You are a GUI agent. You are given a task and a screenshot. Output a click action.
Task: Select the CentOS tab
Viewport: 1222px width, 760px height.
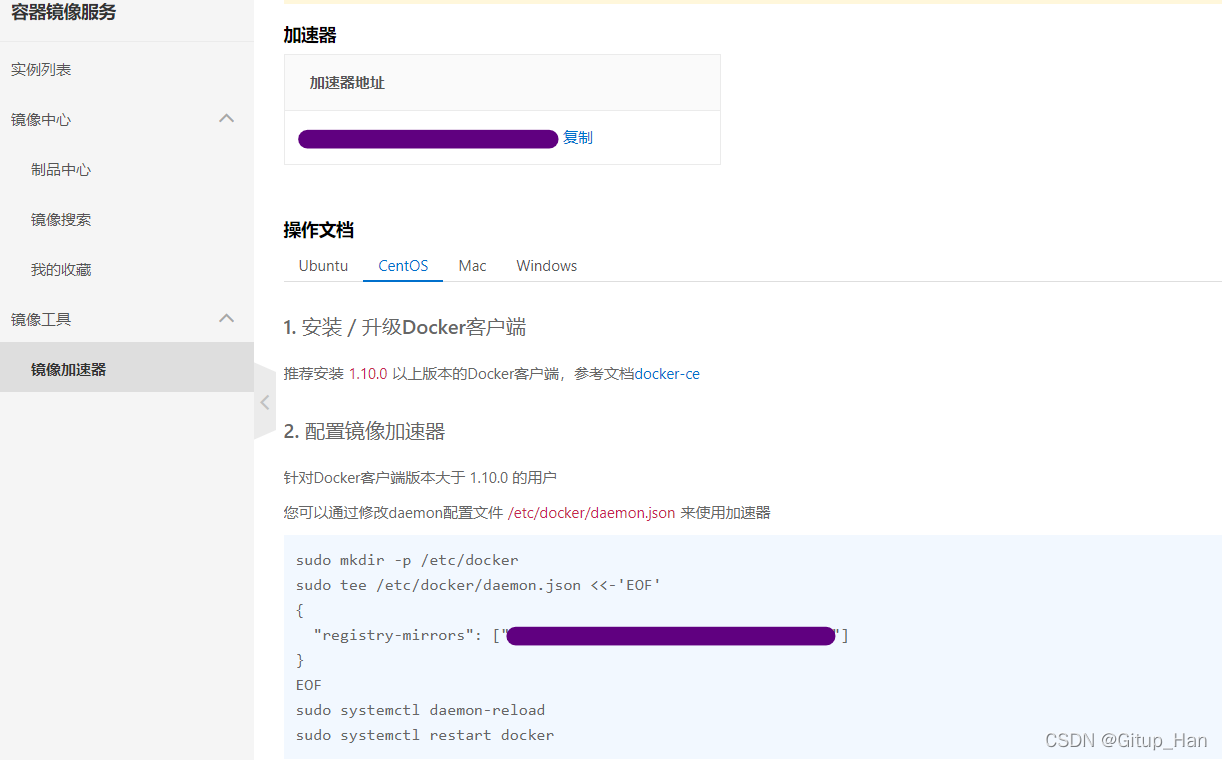click(403, 266)
